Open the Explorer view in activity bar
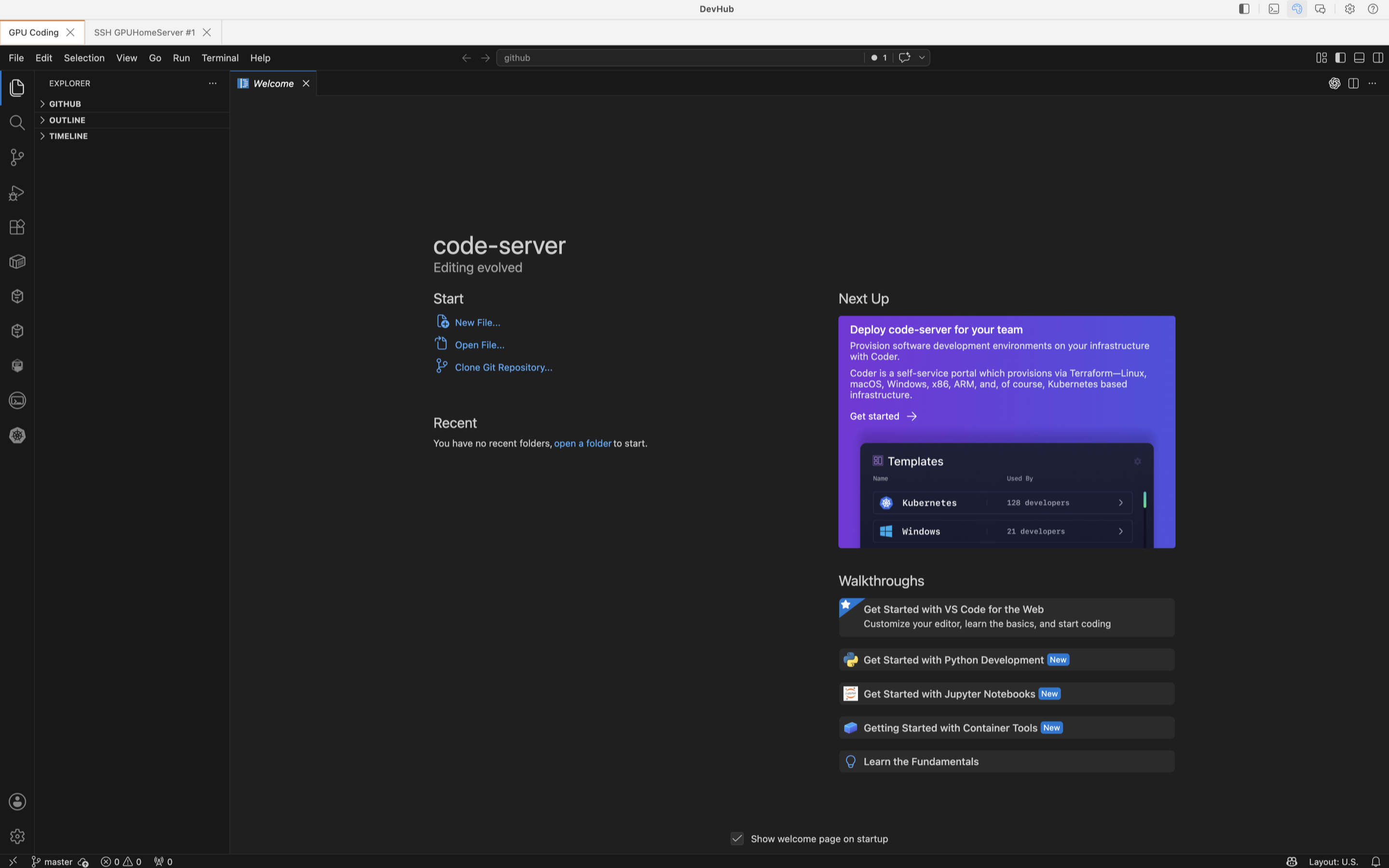The width and height of the screenshot is (1389, 868). click(x=17, y=88)
